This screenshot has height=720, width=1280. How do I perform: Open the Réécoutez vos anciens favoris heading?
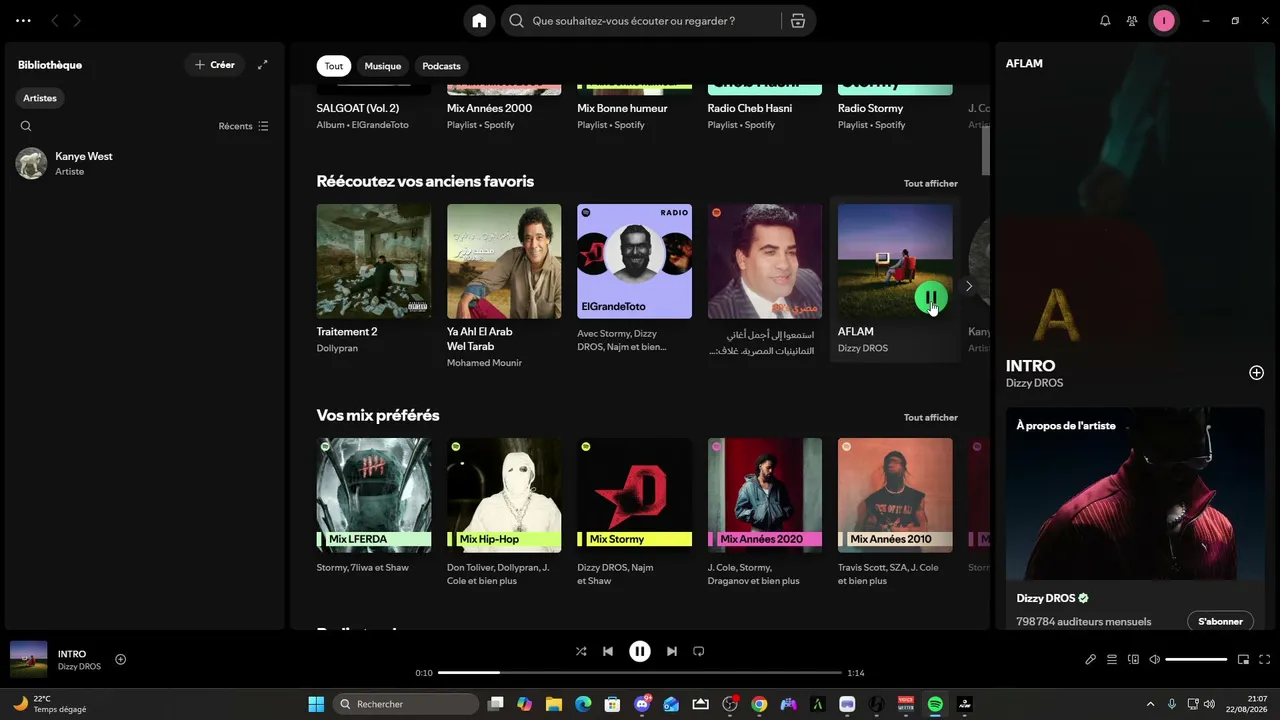click(x=425, y=181)
